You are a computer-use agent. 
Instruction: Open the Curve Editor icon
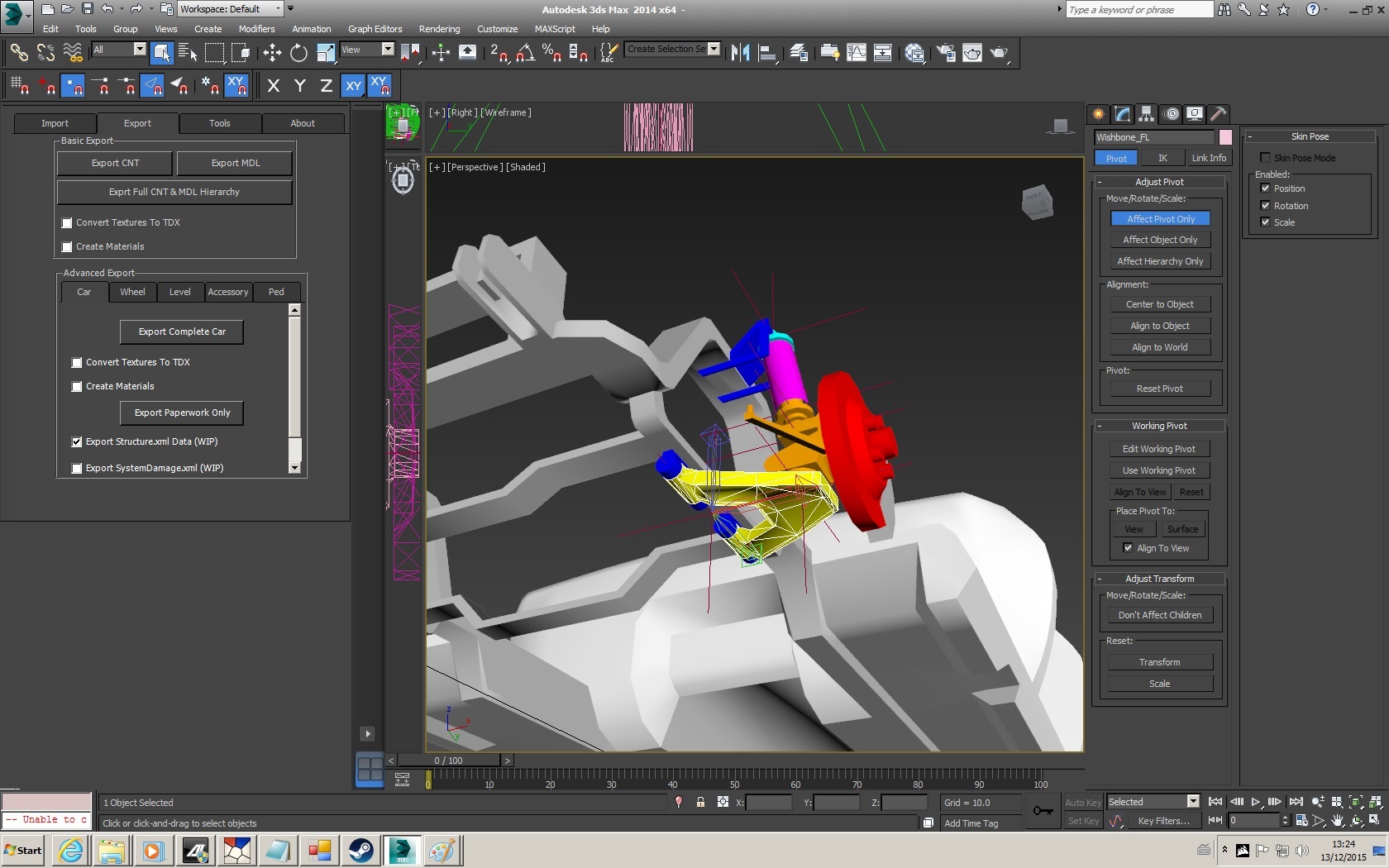pyautogui.click(x=857, y=53)
